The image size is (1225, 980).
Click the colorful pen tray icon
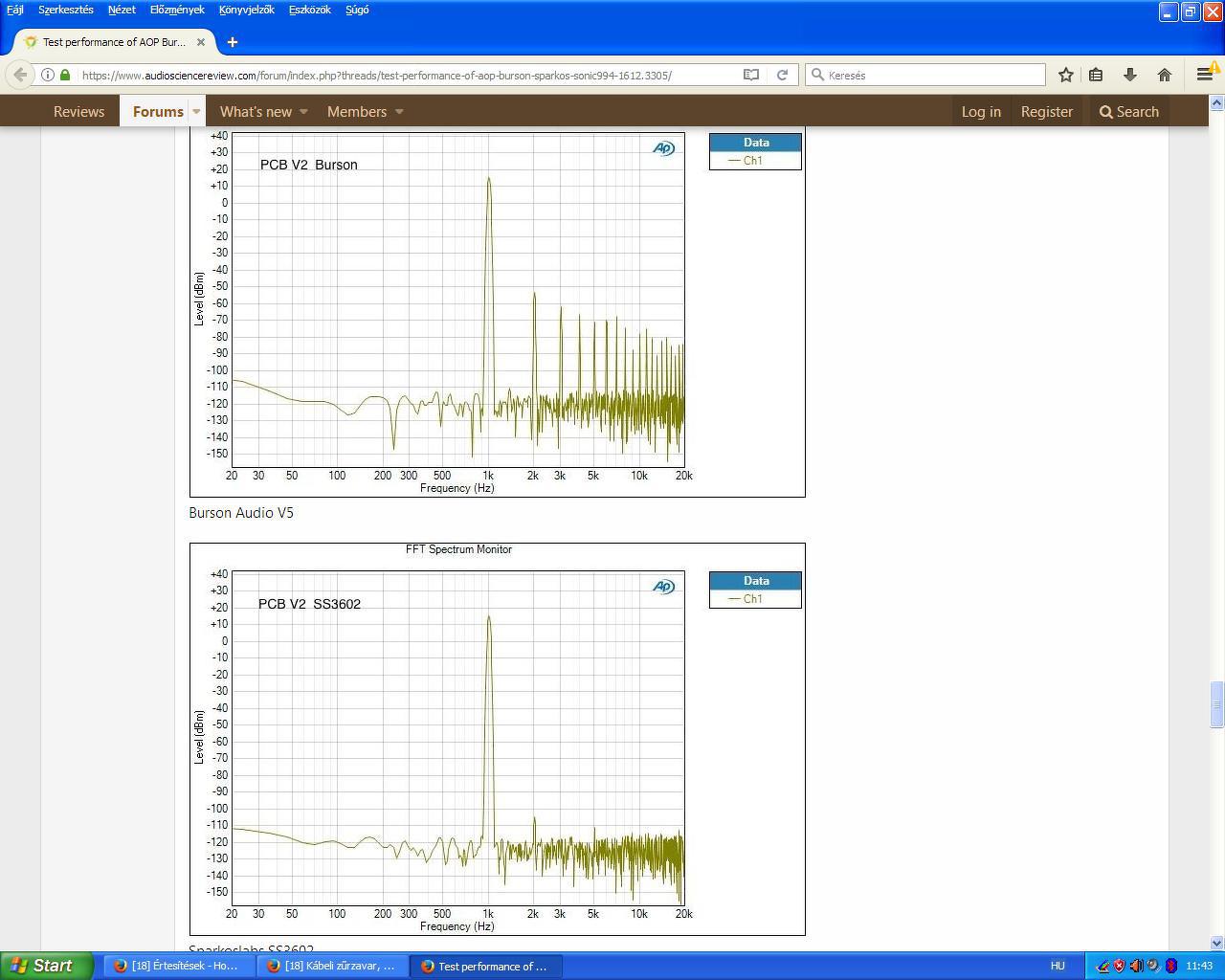coord(1102,966)
